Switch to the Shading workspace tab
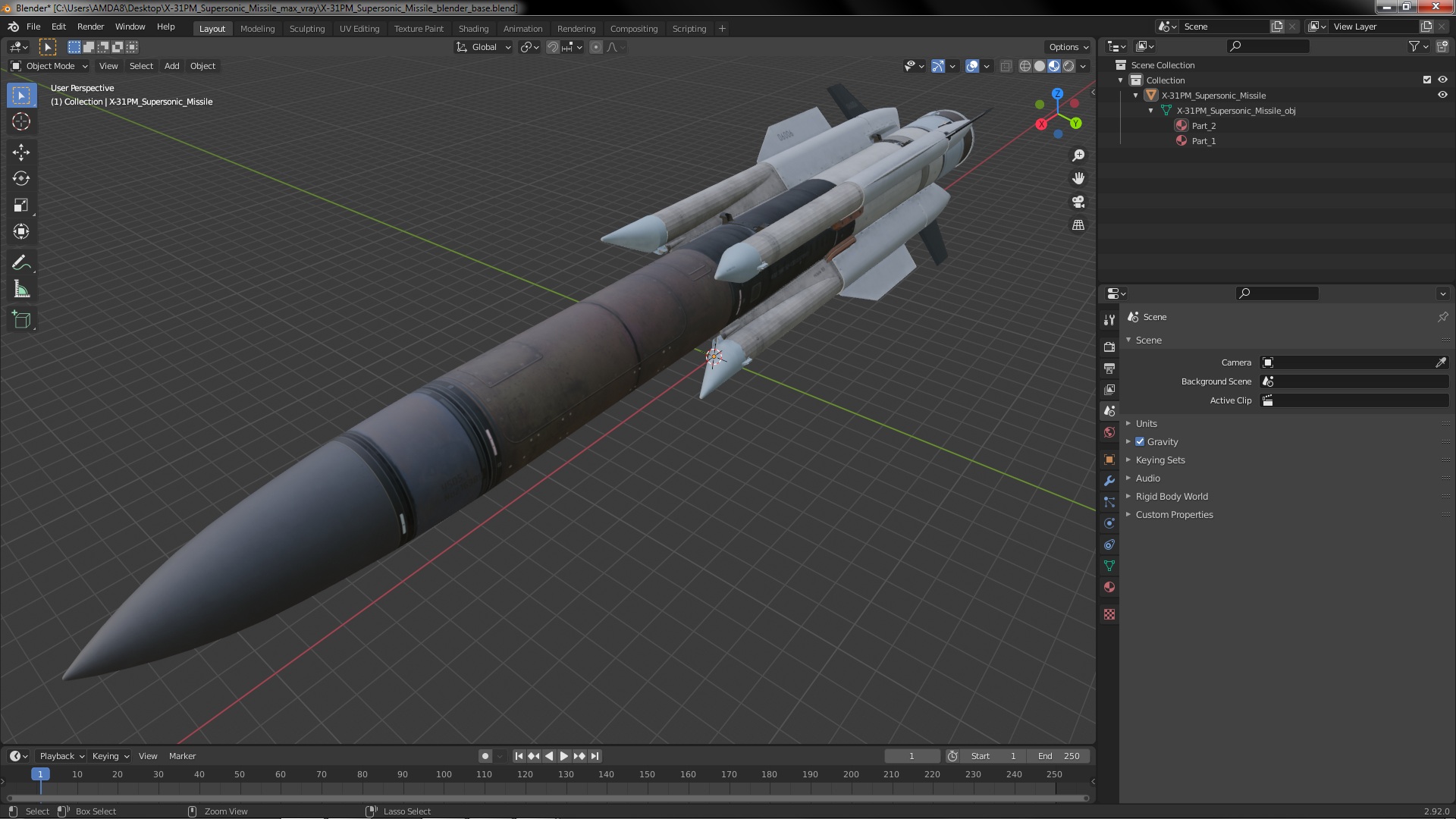The width and height of the screenshot is (1456, 819). click(x=473, y=29)
